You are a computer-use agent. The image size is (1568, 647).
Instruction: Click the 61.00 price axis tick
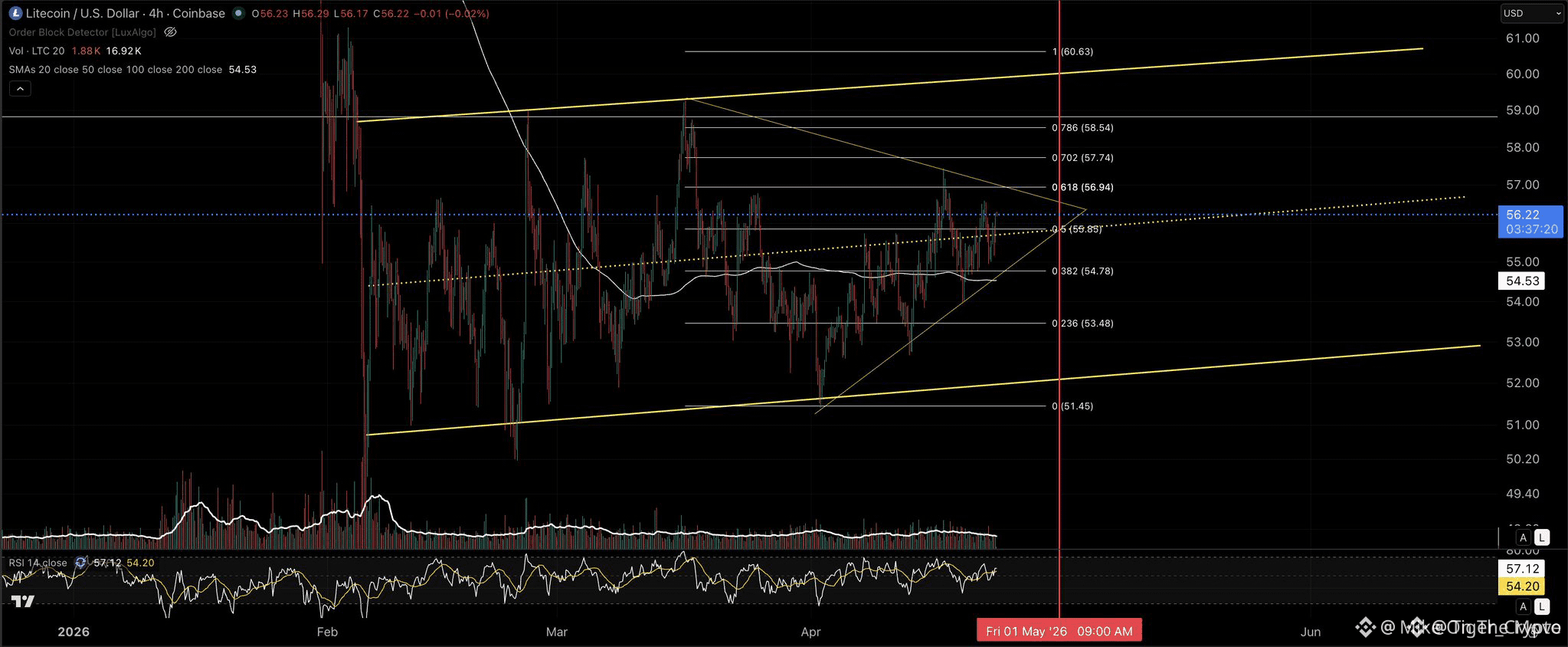click(x=1523, y=38)
